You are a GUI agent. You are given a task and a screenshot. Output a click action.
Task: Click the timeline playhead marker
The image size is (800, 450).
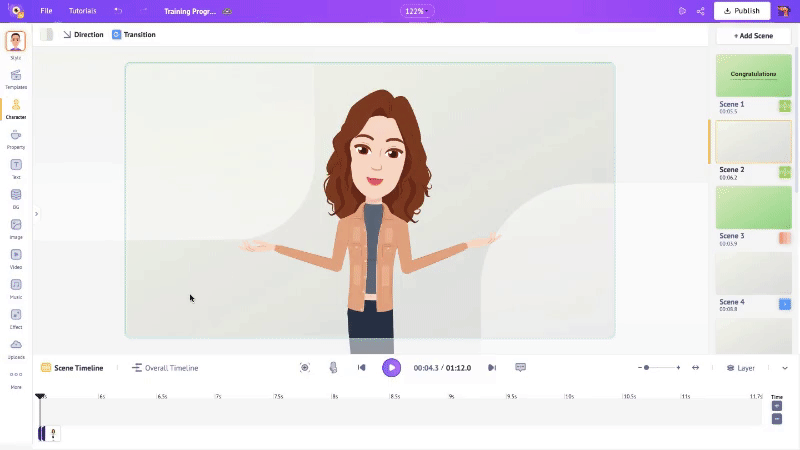coord(40,396)
